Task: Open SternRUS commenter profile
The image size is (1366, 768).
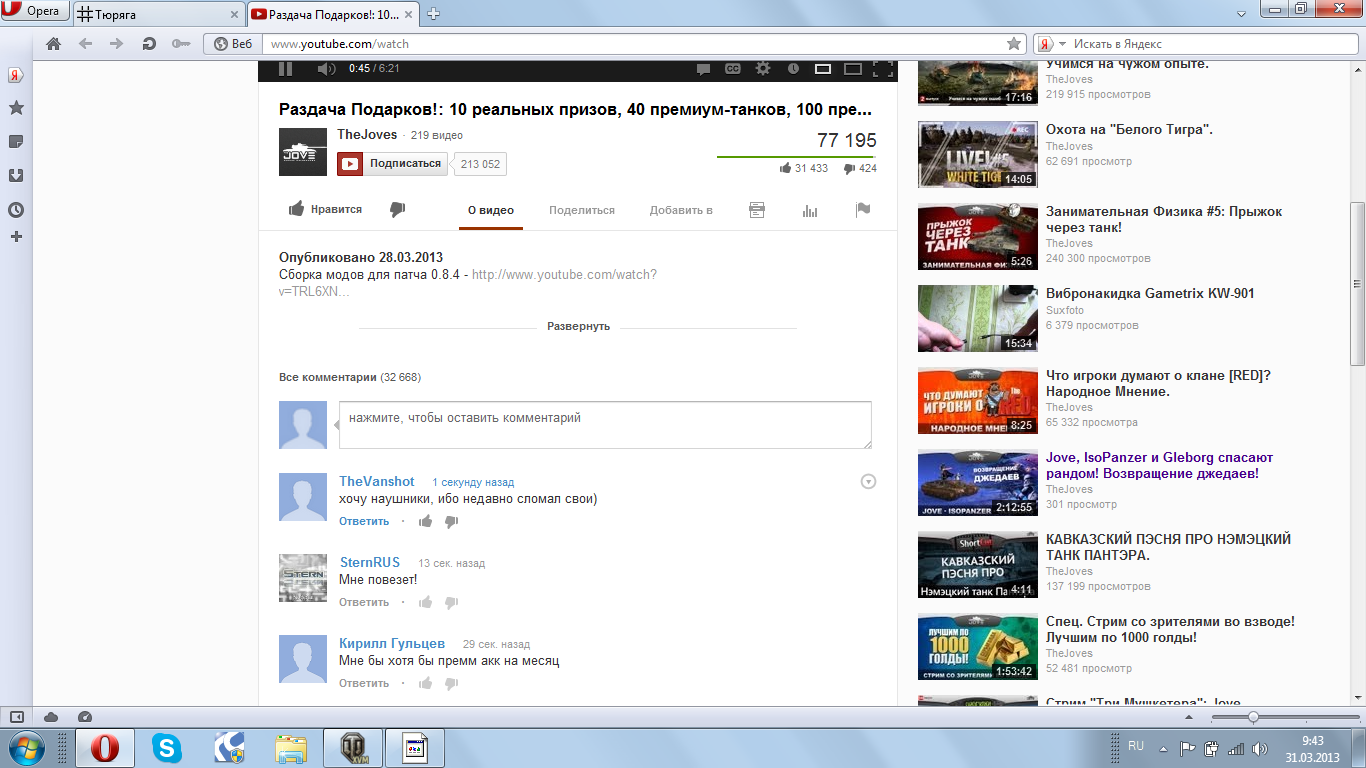Action: point(369,562)
